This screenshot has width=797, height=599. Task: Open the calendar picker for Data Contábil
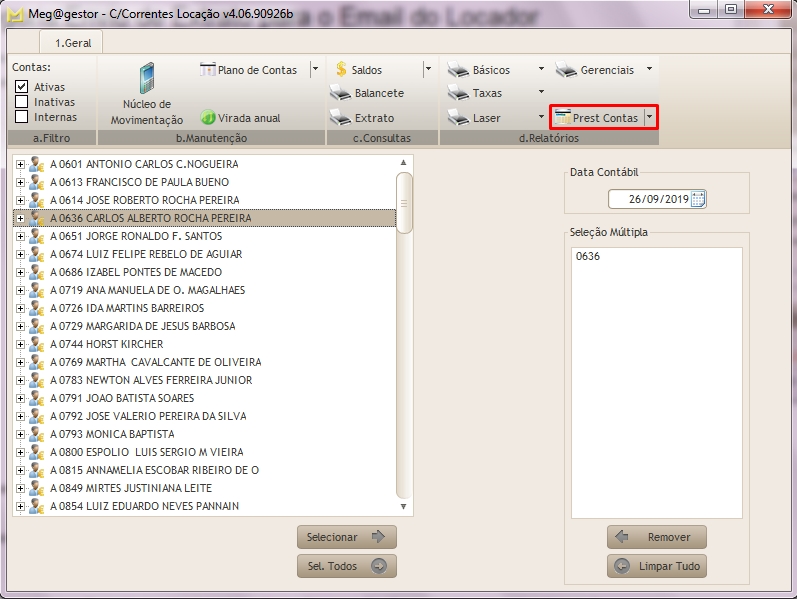point(697,199)
